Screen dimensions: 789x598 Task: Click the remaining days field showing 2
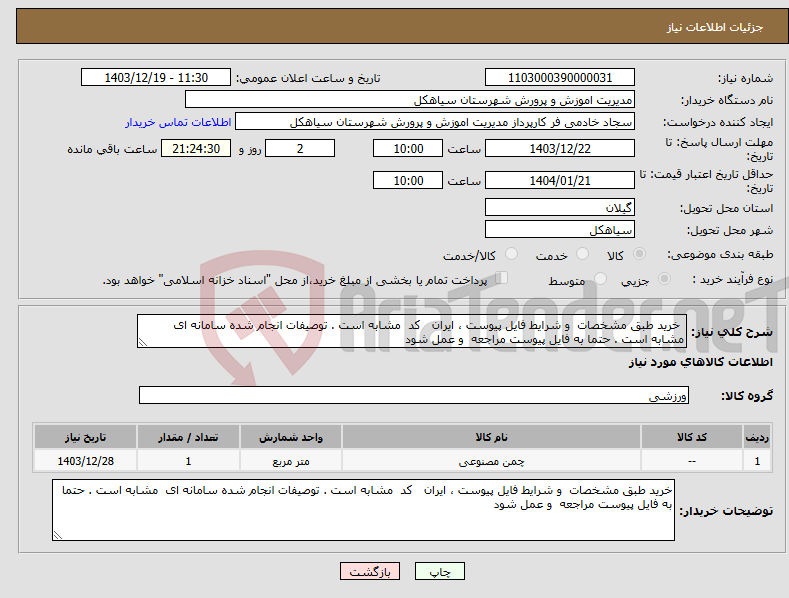click(x=300, y=148)
